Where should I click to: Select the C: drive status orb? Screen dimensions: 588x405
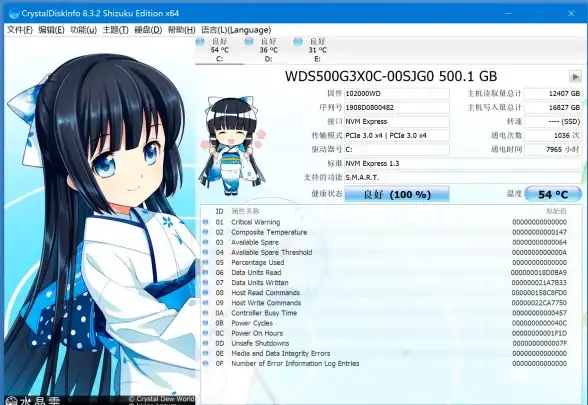(x=200, y=41)
